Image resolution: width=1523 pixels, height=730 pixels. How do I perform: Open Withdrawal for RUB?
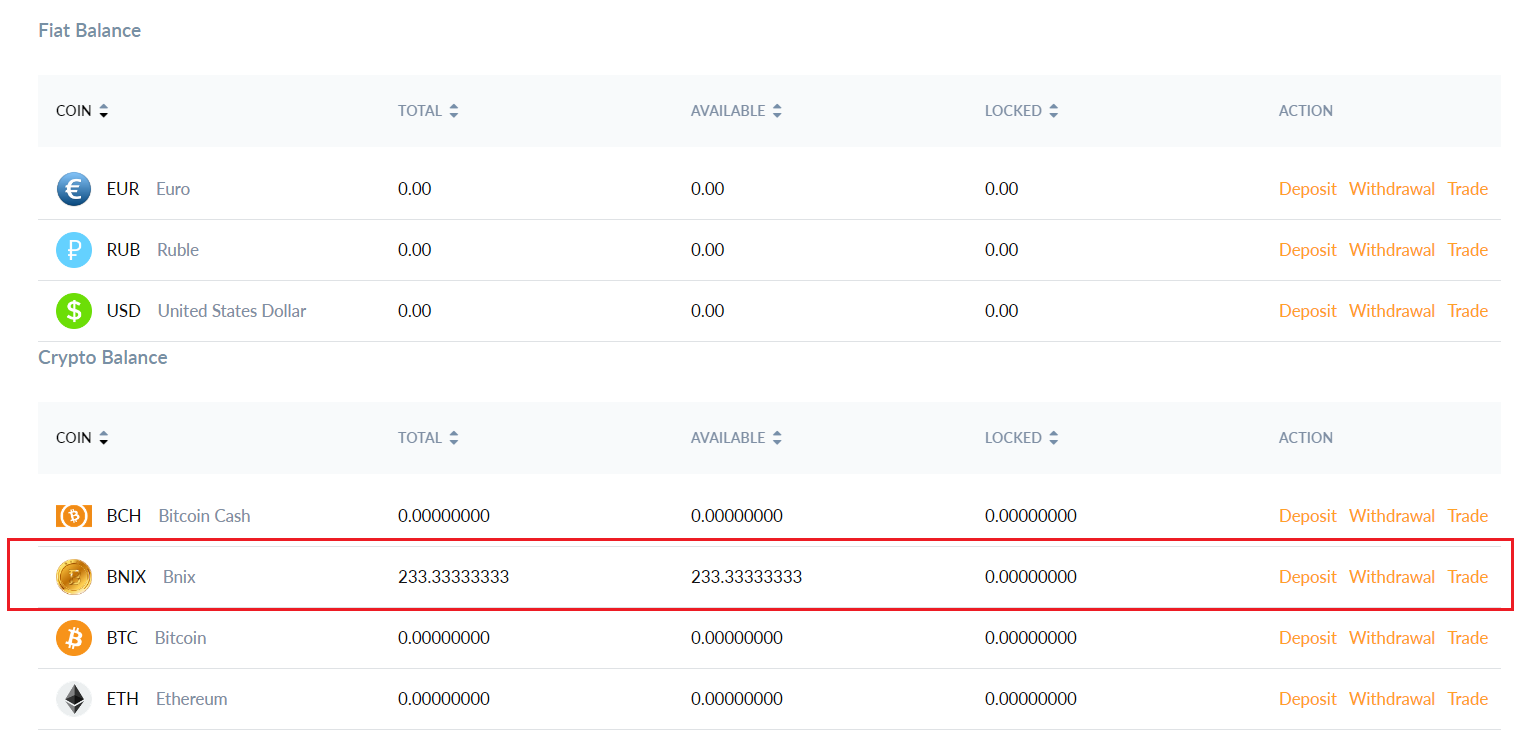tap(1392, 250)
